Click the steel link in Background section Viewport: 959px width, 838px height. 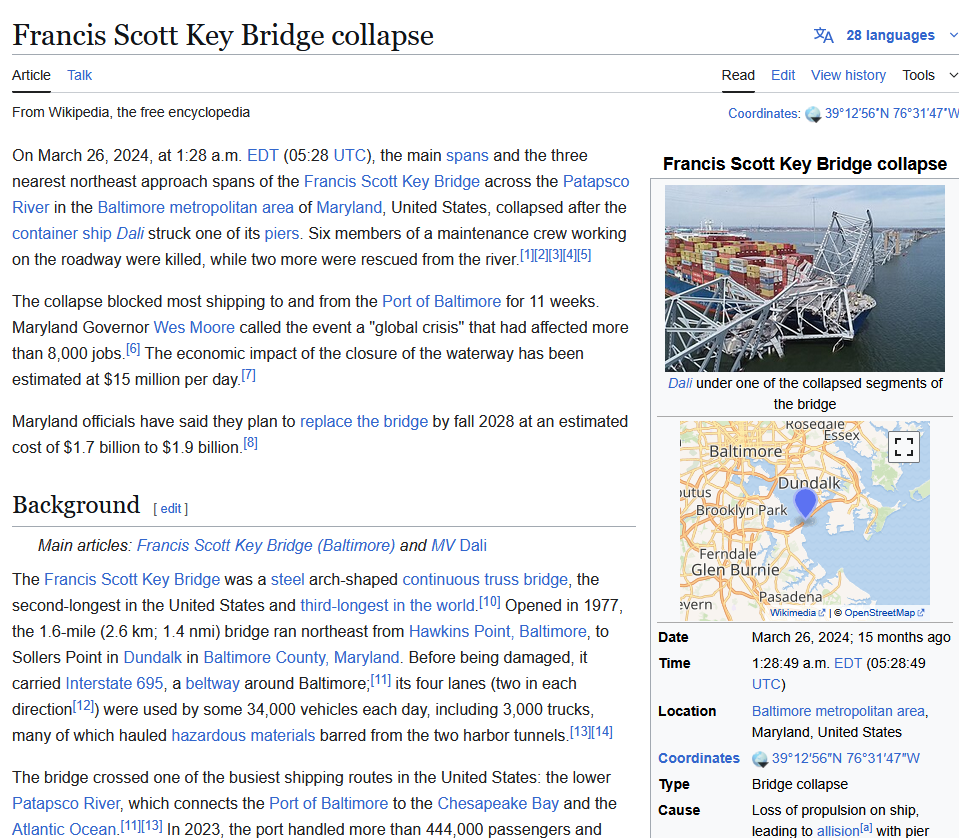pyautogui.click(x=287, y=579)
